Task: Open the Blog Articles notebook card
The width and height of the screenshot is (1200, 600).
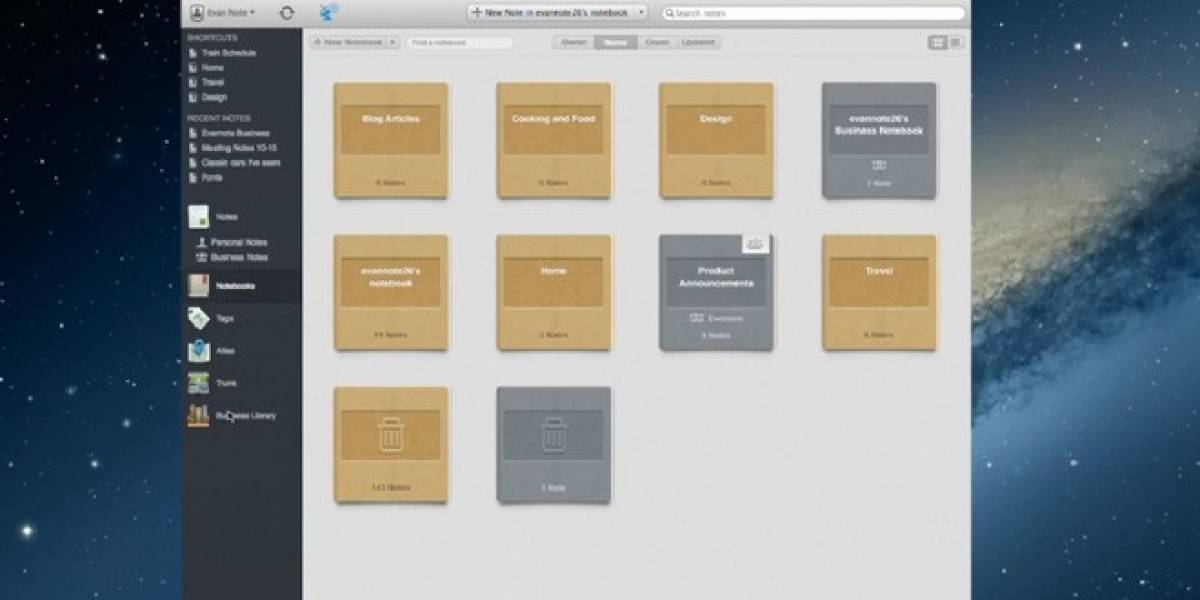Action: (x=391, y=140)
